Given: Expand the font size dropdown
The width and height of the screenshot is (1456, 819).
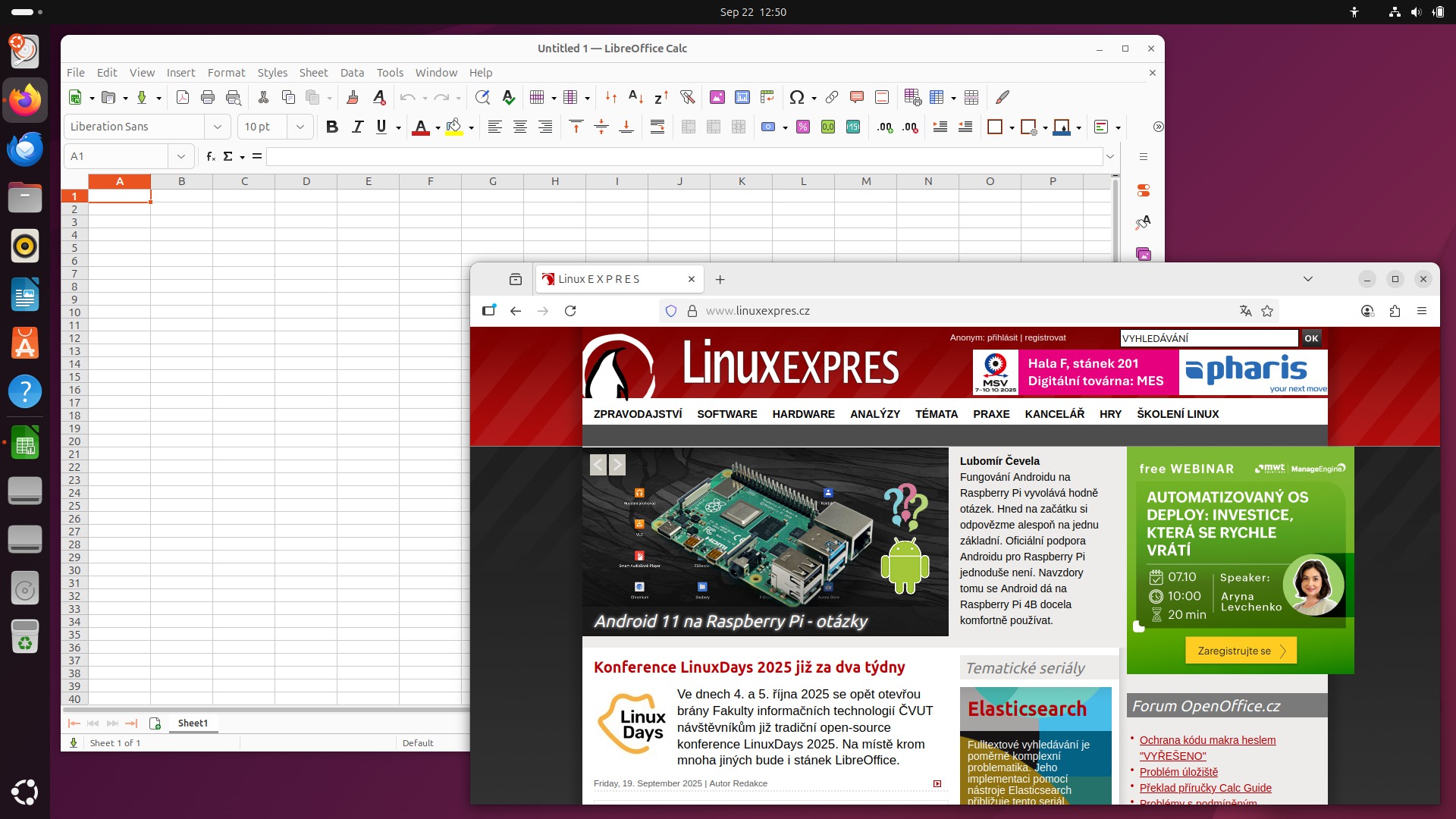Looking at the screenshot, I should click(300, 127).
